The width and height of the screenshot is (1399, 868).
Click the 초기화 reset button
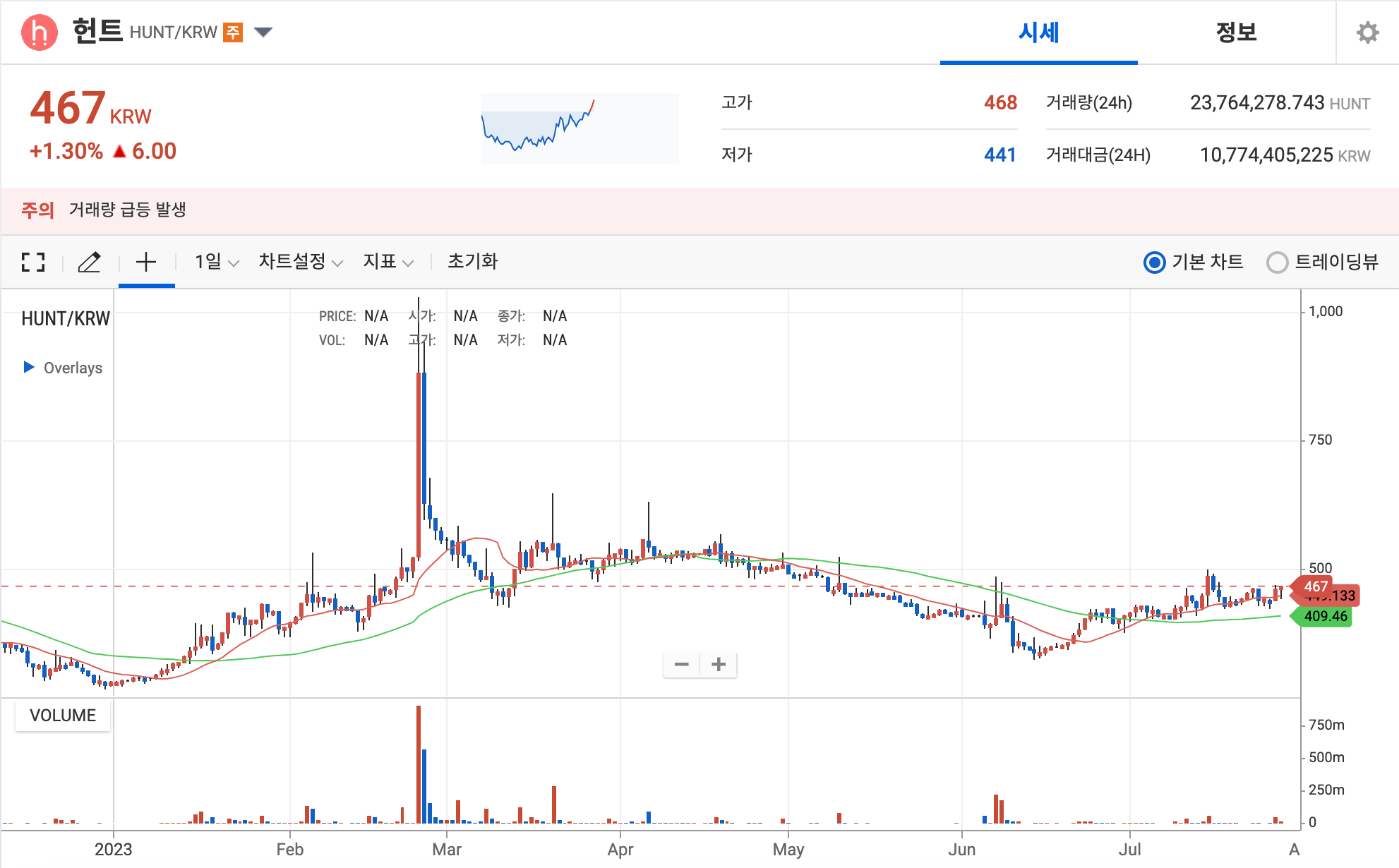(x=472, y=263)
